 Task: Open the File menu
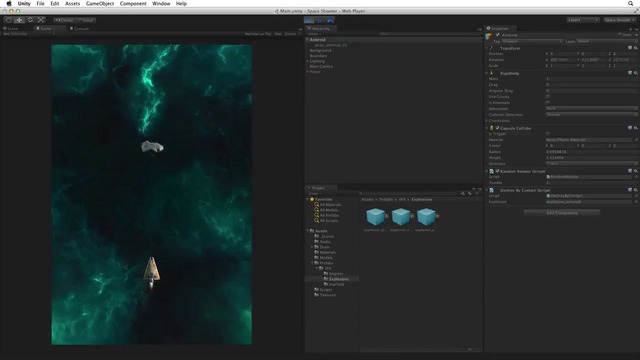pos(40,3)
